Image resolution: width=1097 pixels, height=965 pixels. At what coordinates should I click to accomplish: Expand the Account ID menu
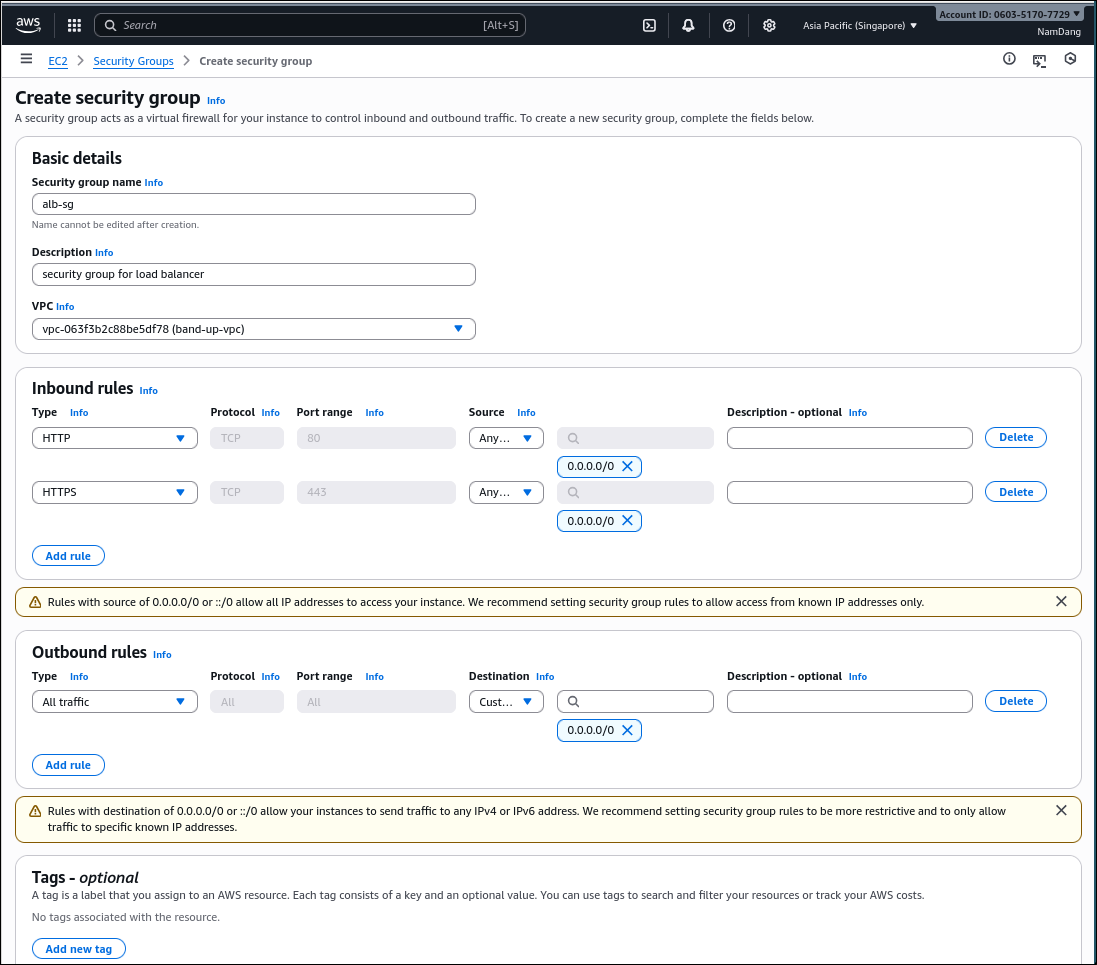(x=1010, y=13)
